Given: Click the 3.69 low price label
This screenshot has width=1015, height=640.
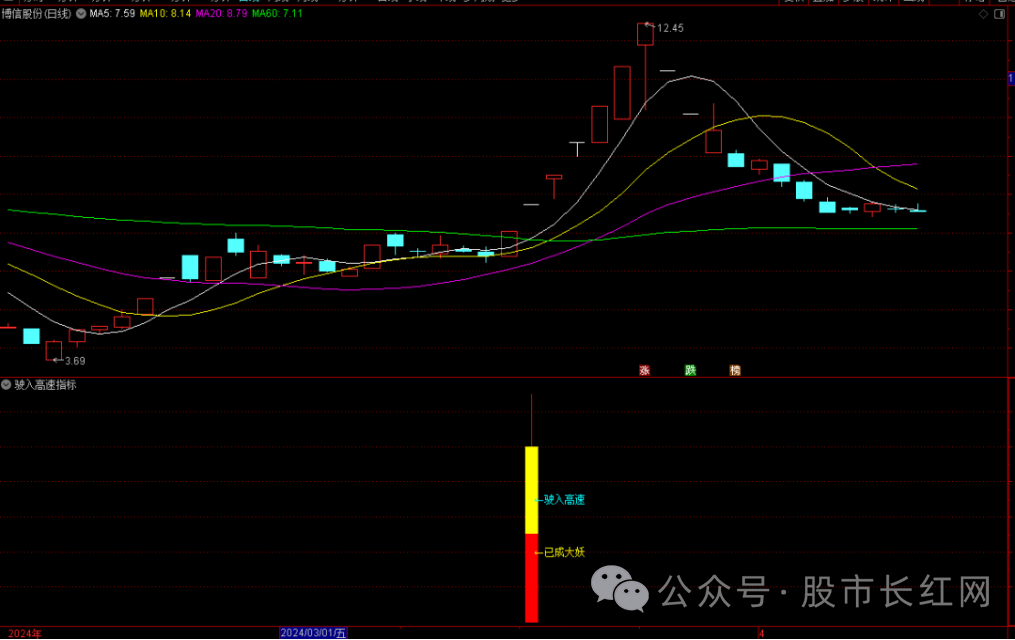Looking at the screenshot, I should tap(75, 361).
